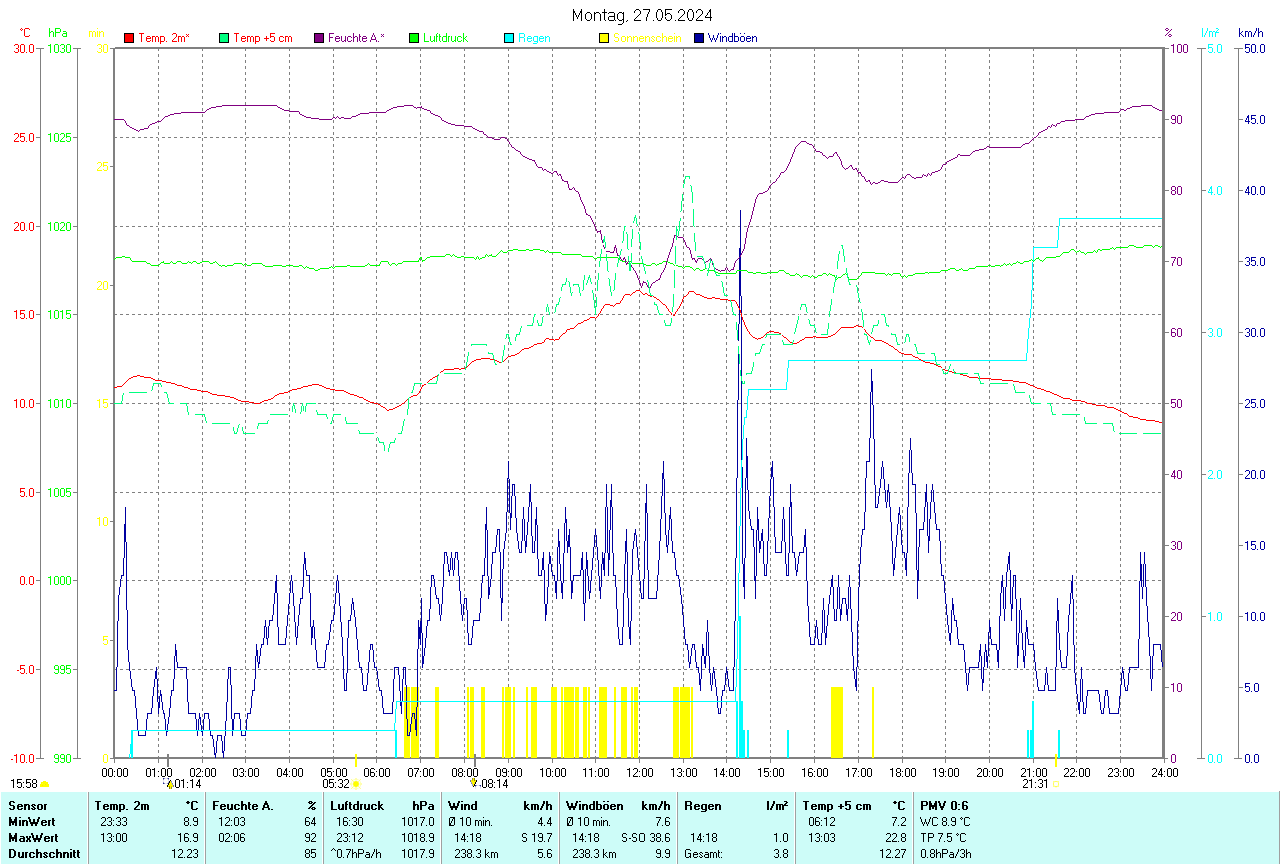
Task: Click the 00:00 time axis label
Action: click(115, 772)
